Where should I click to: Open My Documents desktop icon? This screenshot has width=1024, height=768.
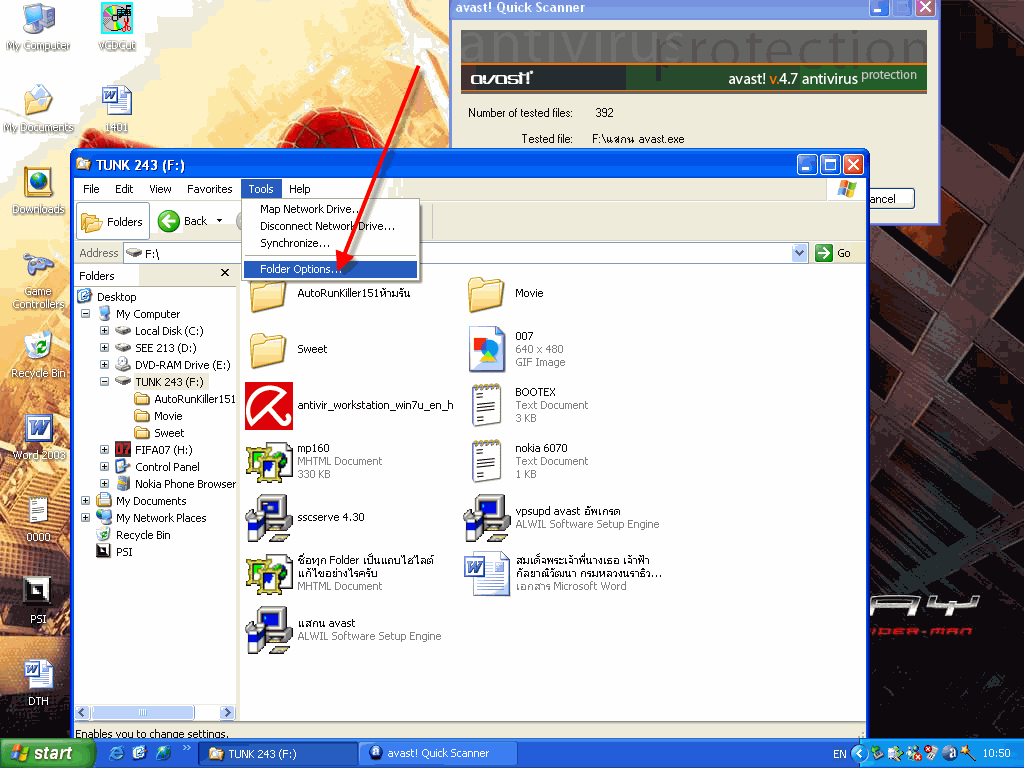point(38,108)
